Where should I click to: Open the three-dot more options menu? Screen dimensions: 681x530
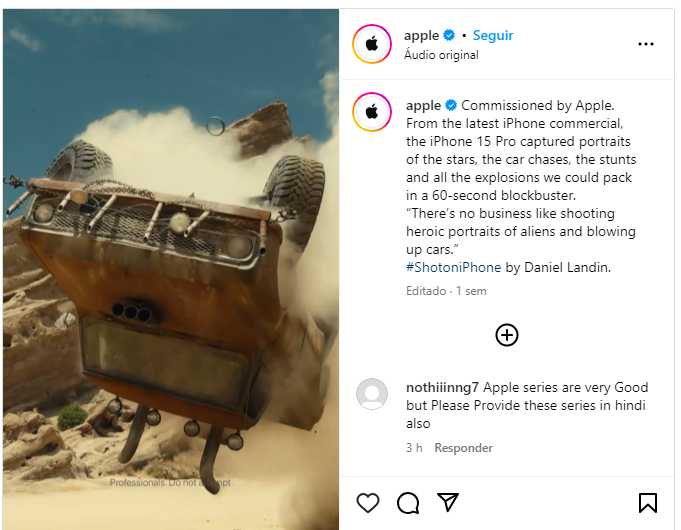pyautogui.click(x=646, y=44)
